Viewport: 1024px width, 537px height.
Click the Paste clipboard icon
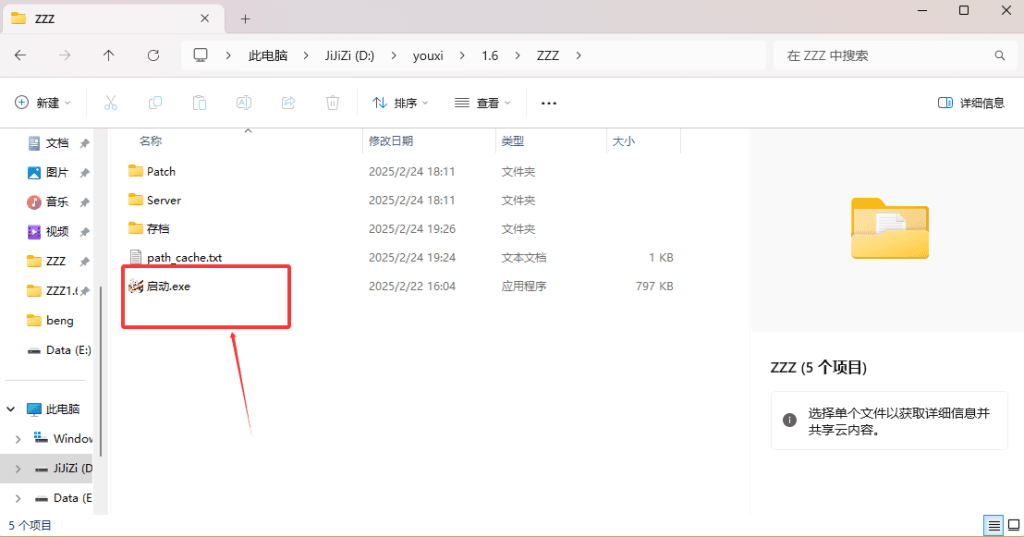(x=199, y=103)
